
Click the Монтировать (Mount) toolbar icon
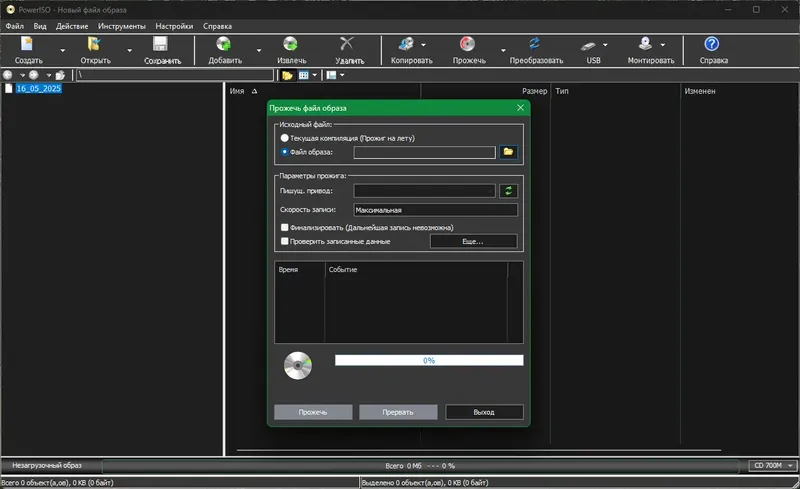pyautogui.click(x=645, y=44)
